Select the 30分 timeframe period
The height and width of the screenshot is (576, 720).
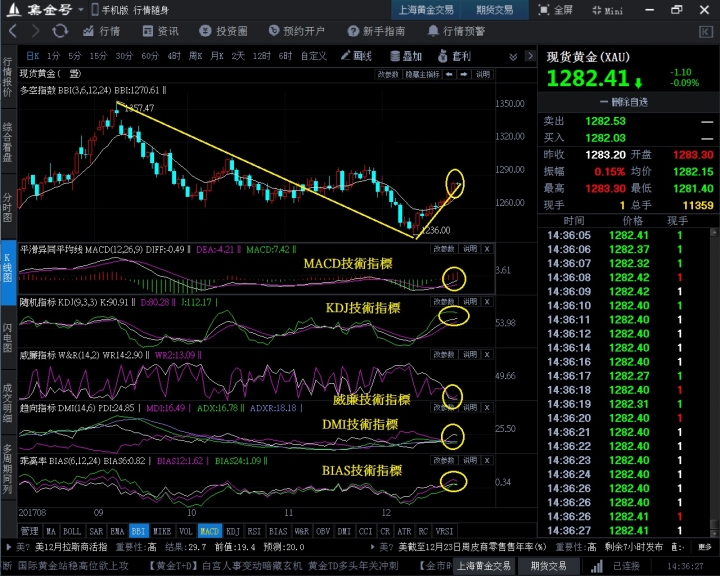point(124,56)
